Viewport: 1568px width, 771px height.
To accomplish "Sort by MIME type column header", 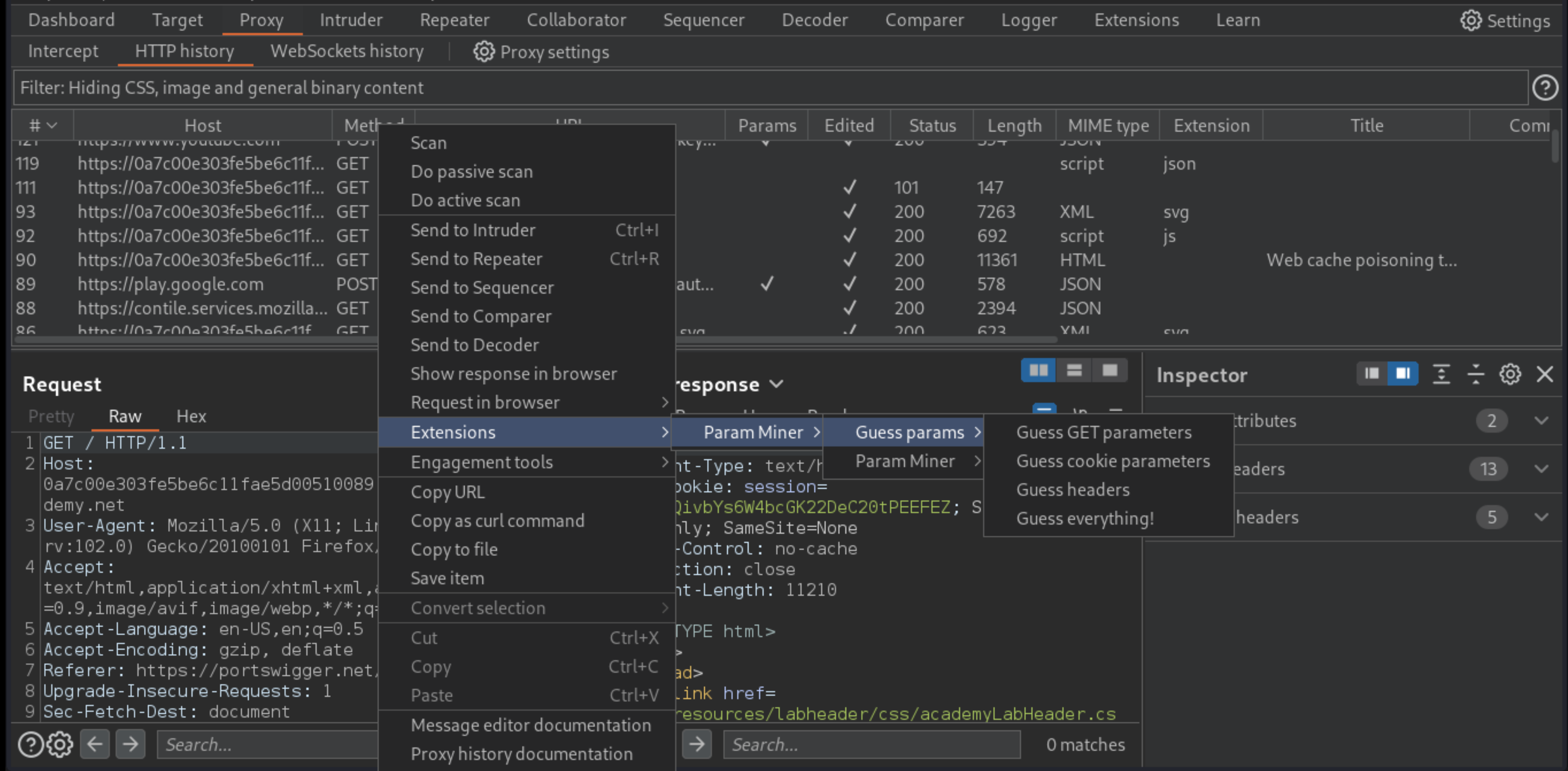I will pyautogui.click(x=1108, y=125).
